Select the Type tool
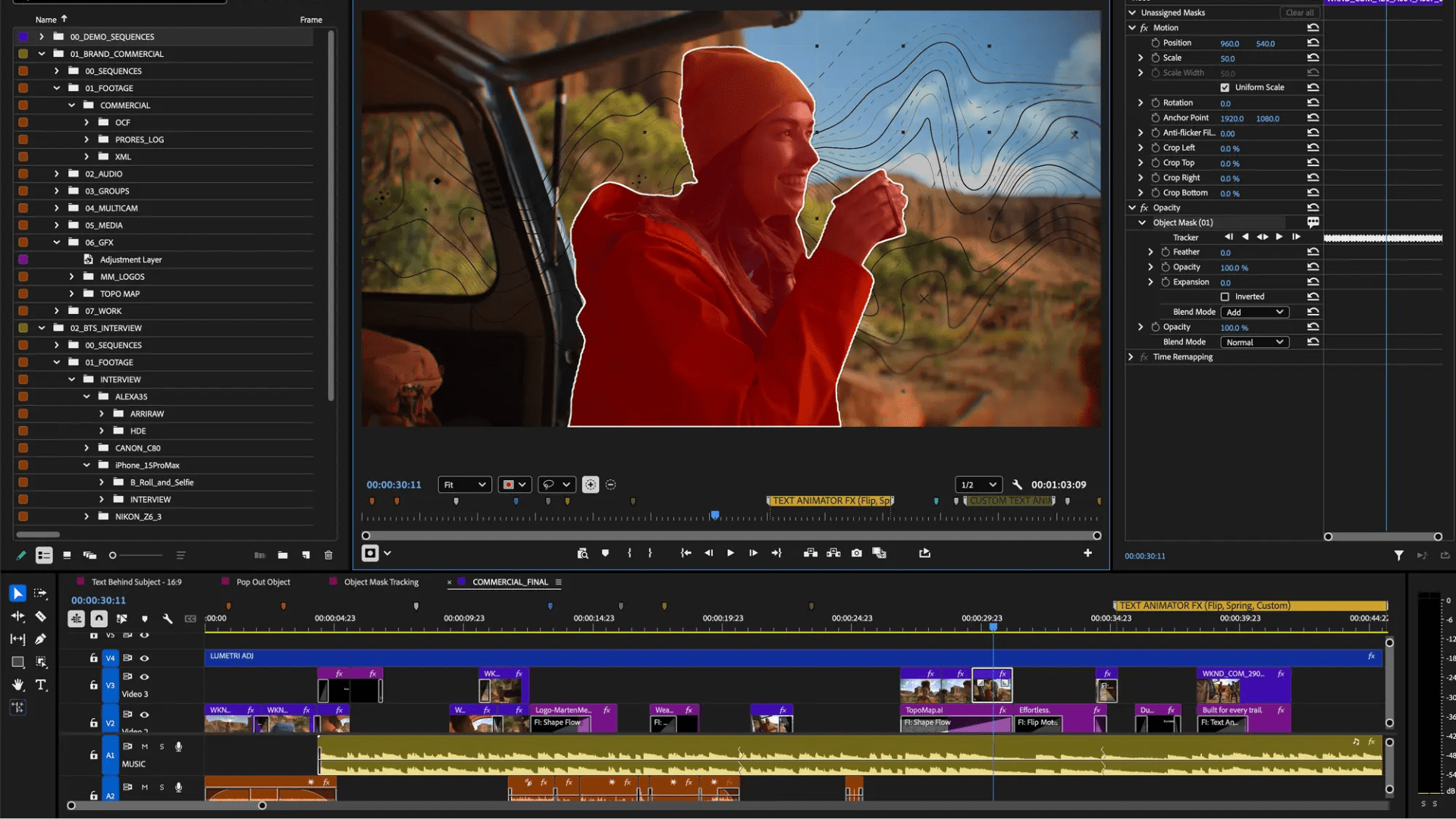 tap(41, 685)
